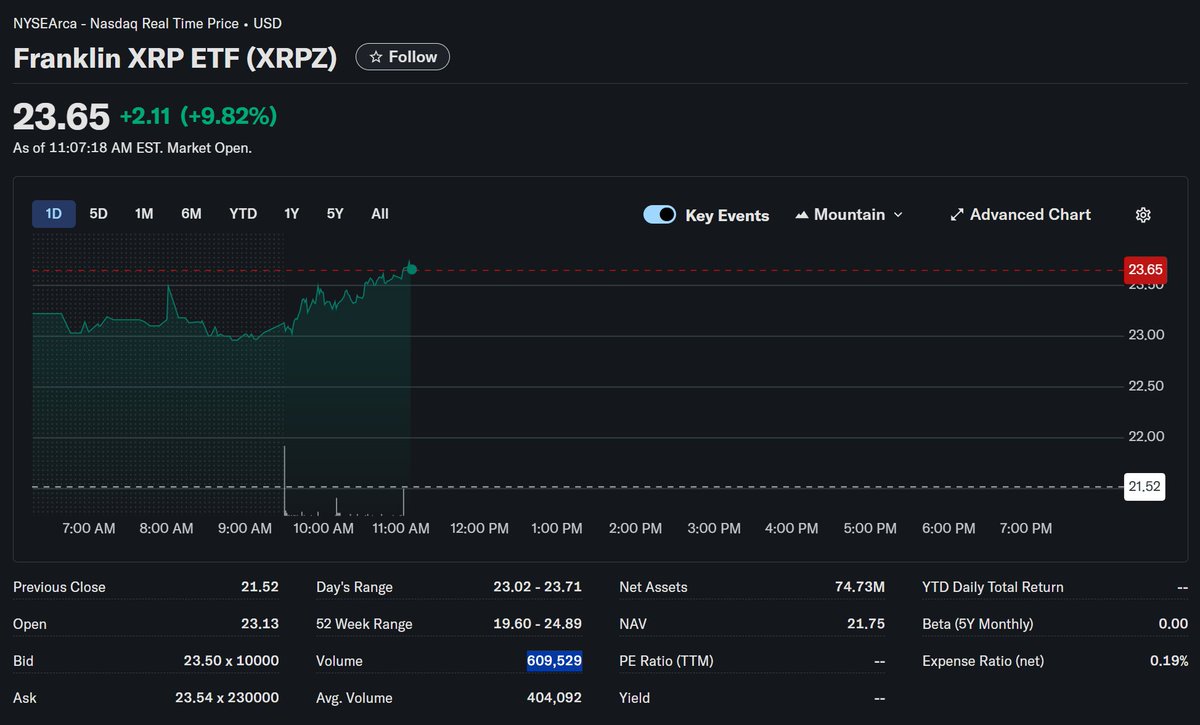Click the 23.00 price axis label
1200x725 pixels.
[x=1146, y=335]
